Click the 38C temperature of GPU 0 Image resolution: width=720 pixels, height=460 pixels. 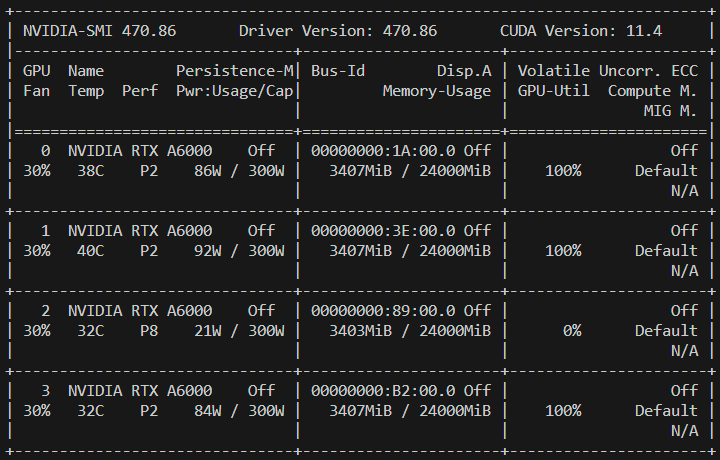(x=85, y=171)
